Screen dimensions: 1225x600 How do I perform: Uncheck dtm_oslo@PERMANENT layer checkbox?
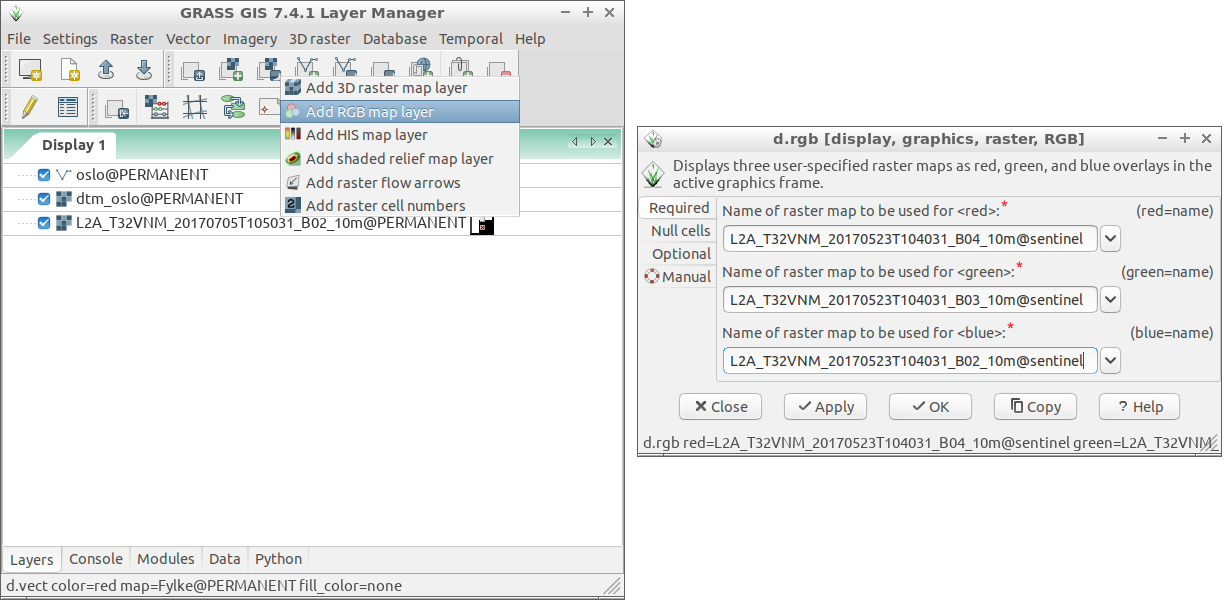click(x=44, y=199)
